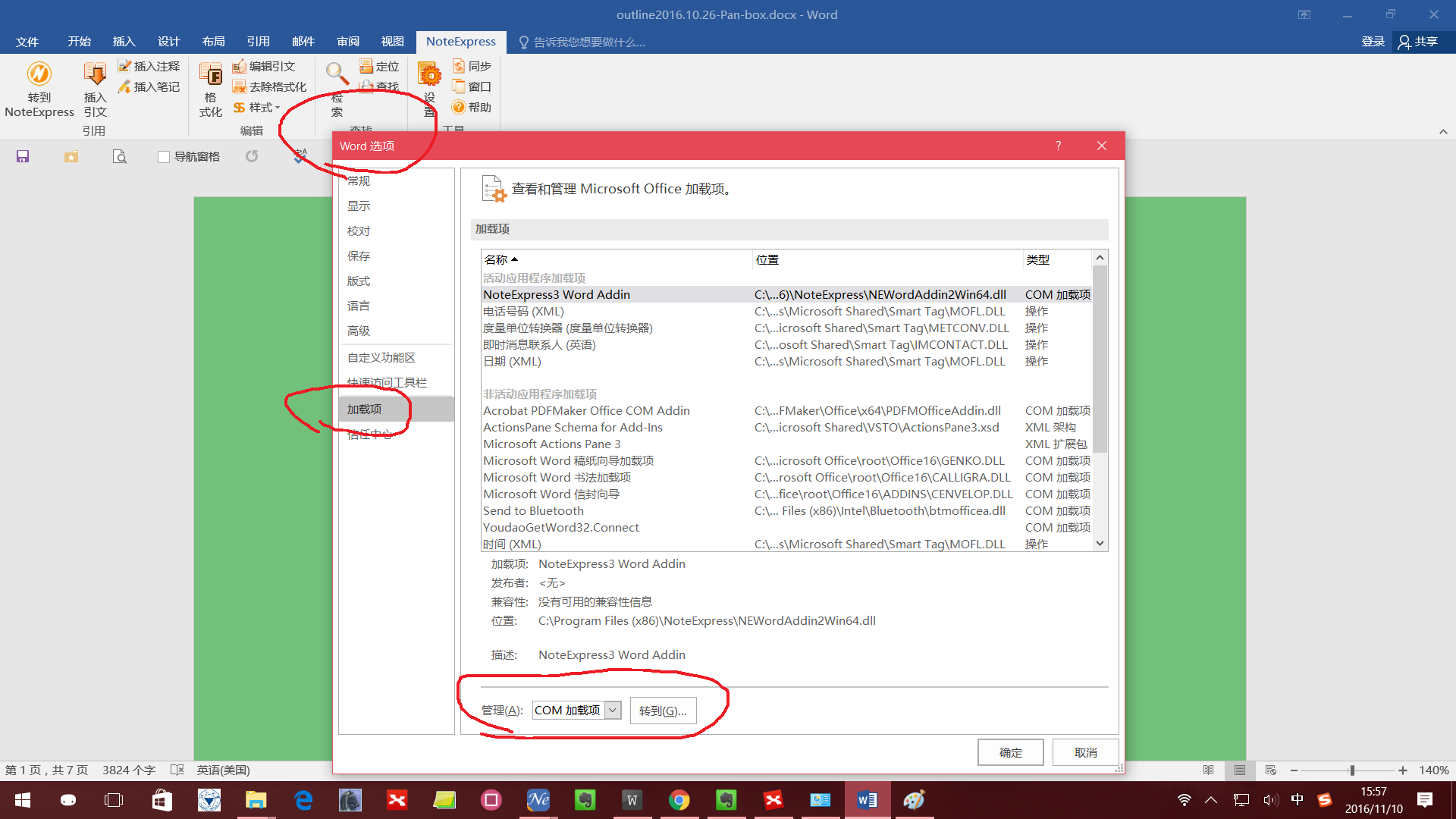Sort add-ins by the 位置 column header
This screenshot has width=1456, height=819.
click(887, 259)
